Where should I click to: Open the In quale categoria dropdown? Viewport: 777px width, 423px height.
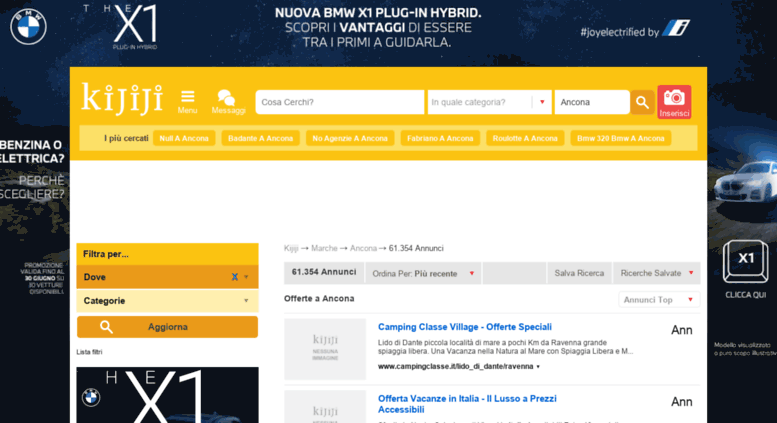coord(489,102)
